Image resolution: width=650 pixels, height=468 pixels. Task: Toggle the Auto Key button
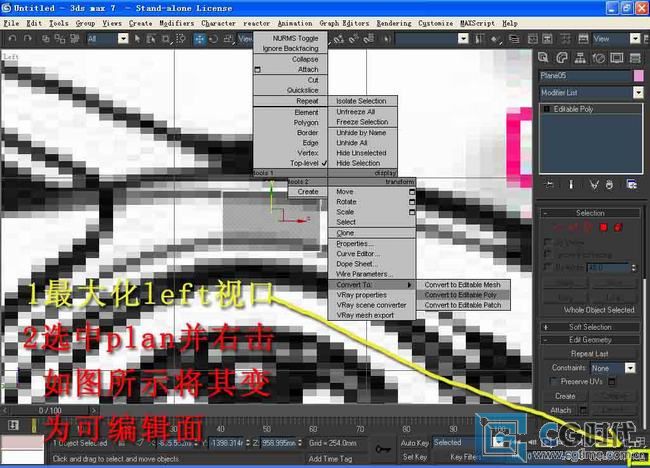point(415,443)
